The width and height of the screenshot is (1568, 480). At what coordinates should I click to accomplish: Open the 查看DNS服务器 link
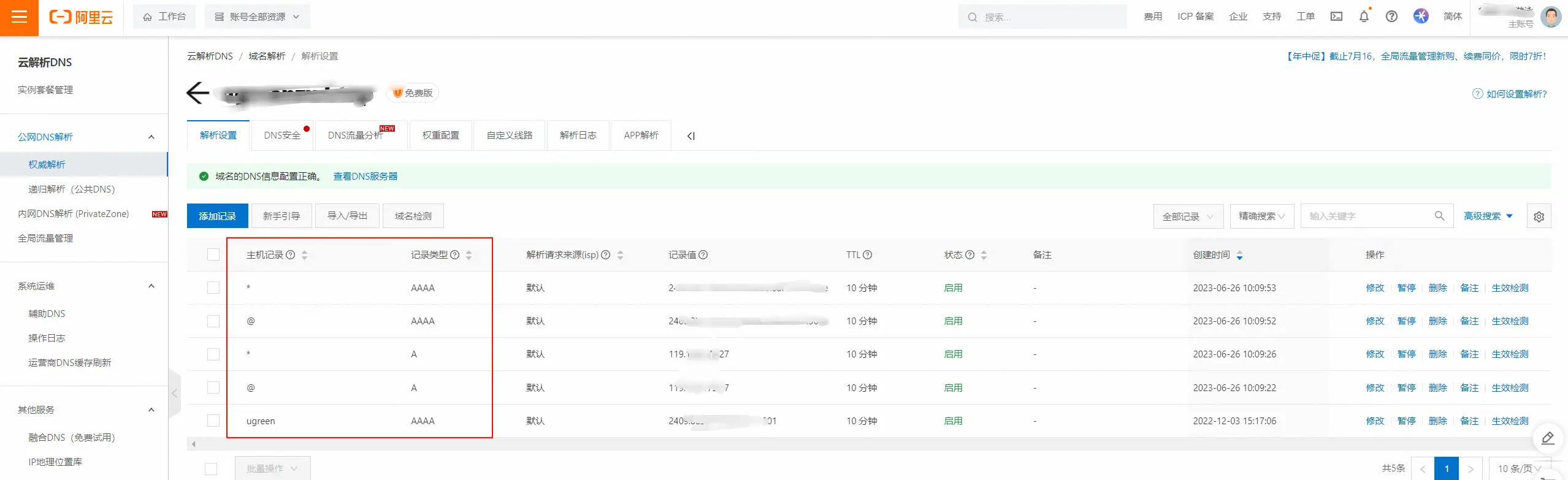point(365,177)
